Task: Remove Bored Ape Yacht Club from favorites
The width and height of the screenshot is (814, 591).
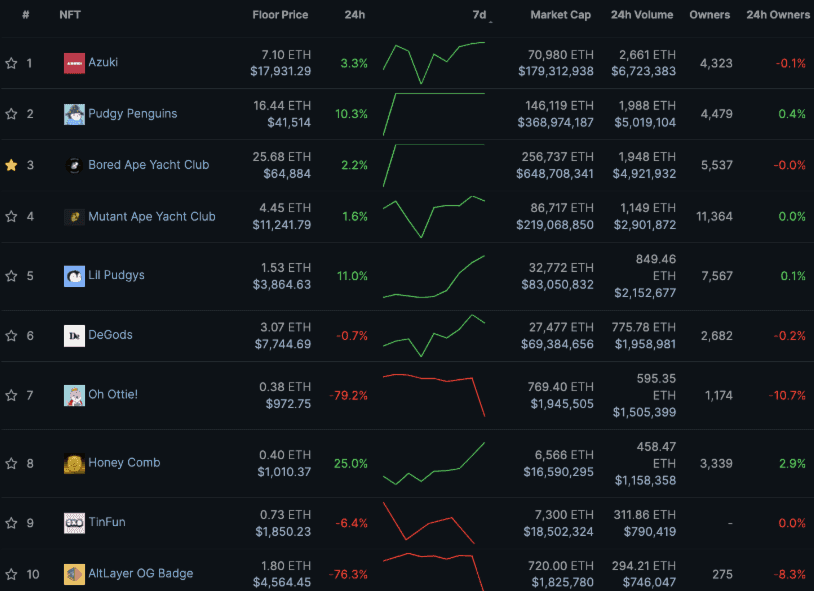Action: pos(12,165)
